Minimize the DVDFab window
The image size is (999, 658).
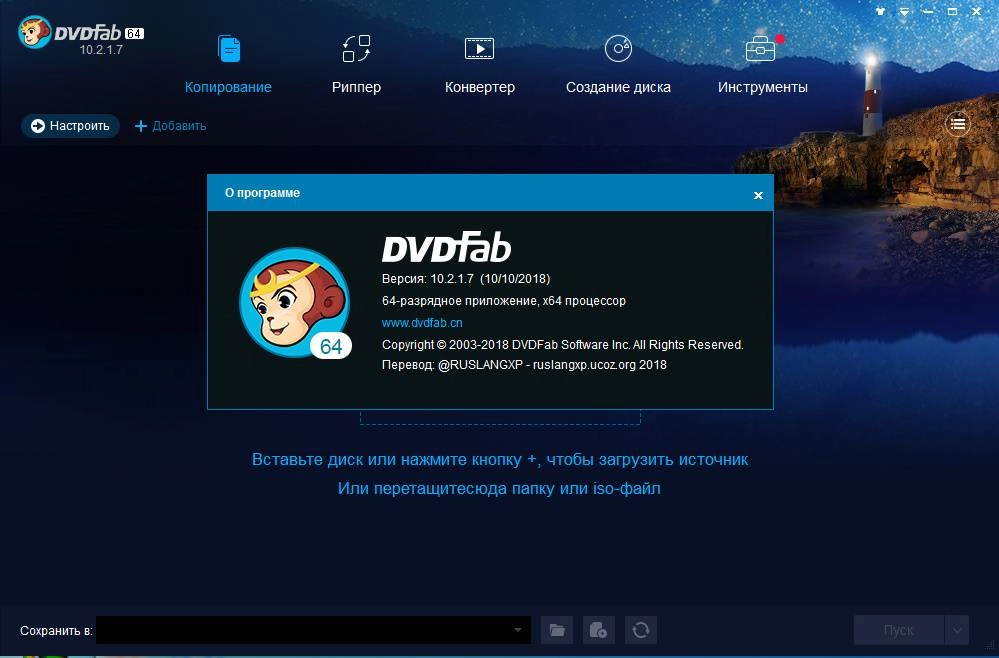(928, 11)
